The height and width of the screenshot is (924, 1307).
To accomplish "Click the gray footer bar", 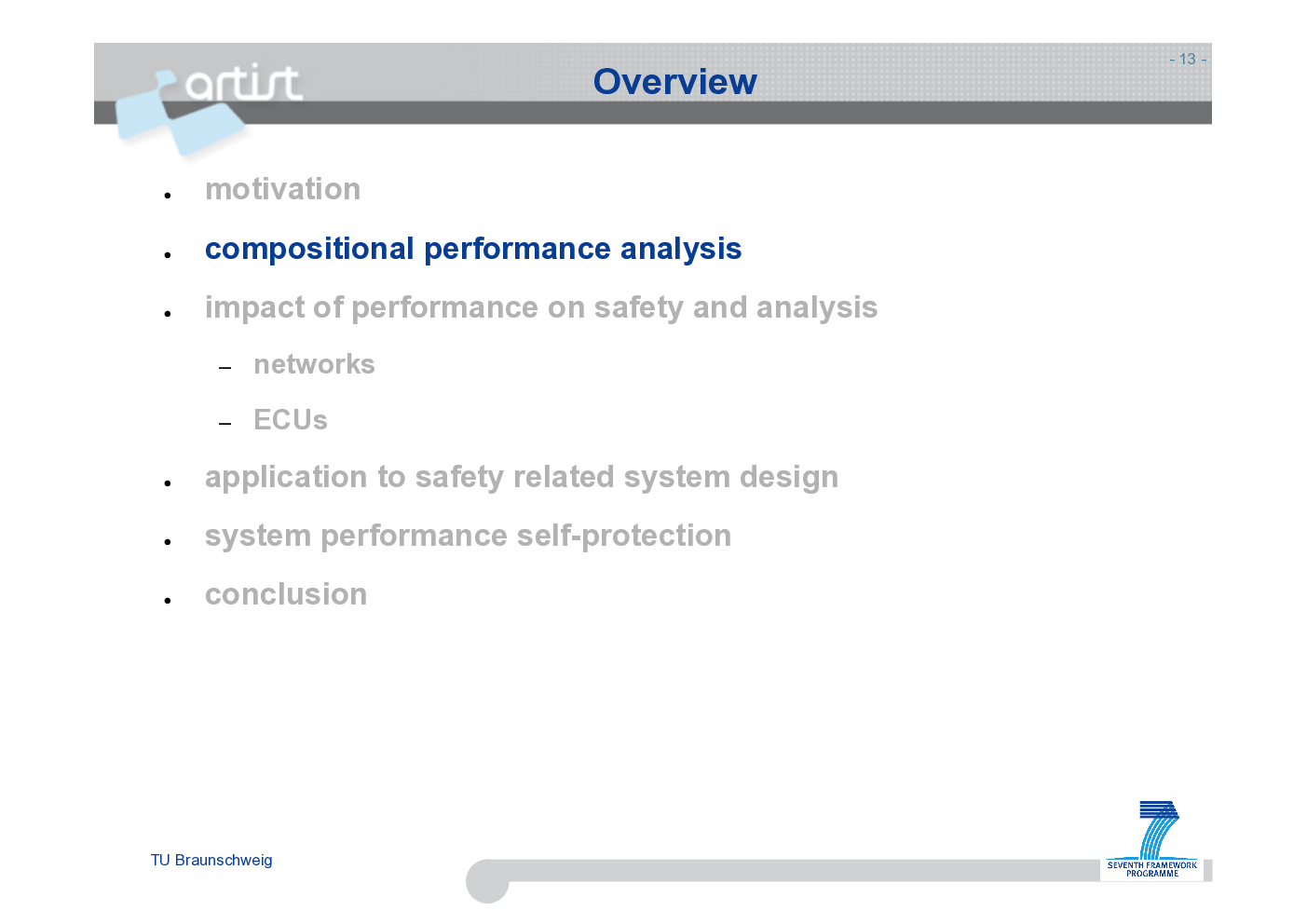I will pos(803,870).
